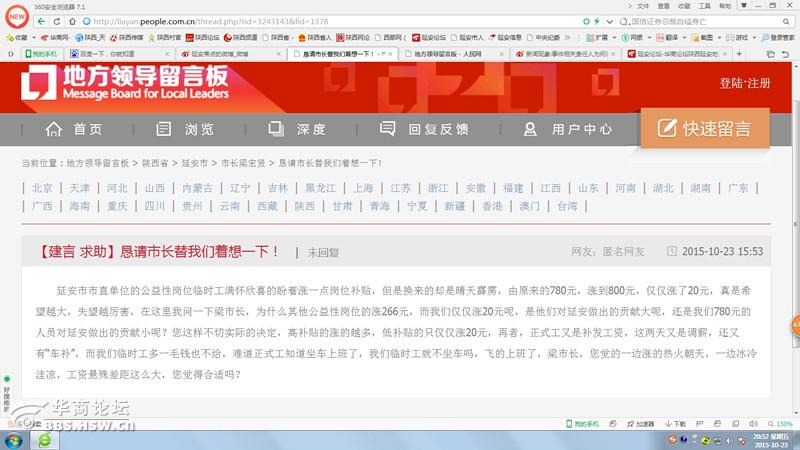Click the 360 browser logo icon

pyautogui.click(x=14, y=16)
